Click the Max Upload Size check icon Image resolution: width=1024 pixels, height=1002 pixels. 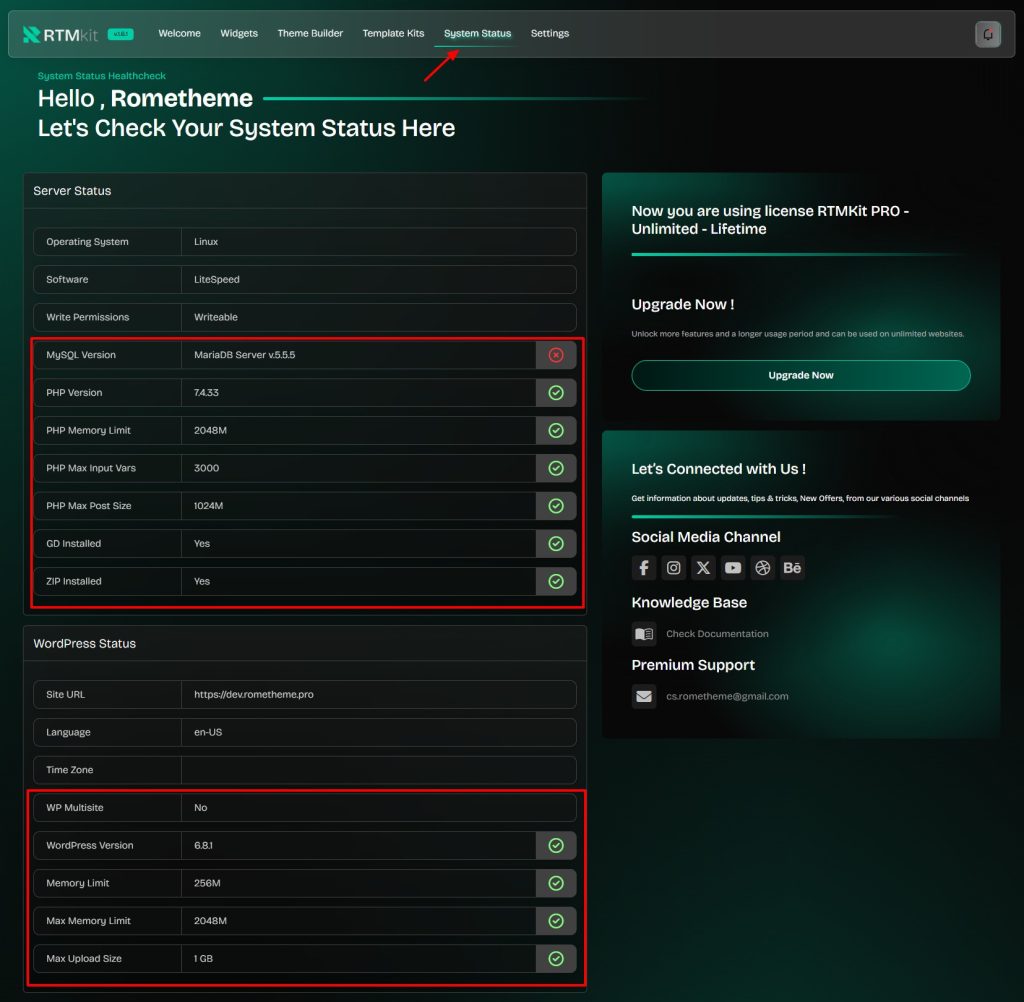click(x=556, y=958)
